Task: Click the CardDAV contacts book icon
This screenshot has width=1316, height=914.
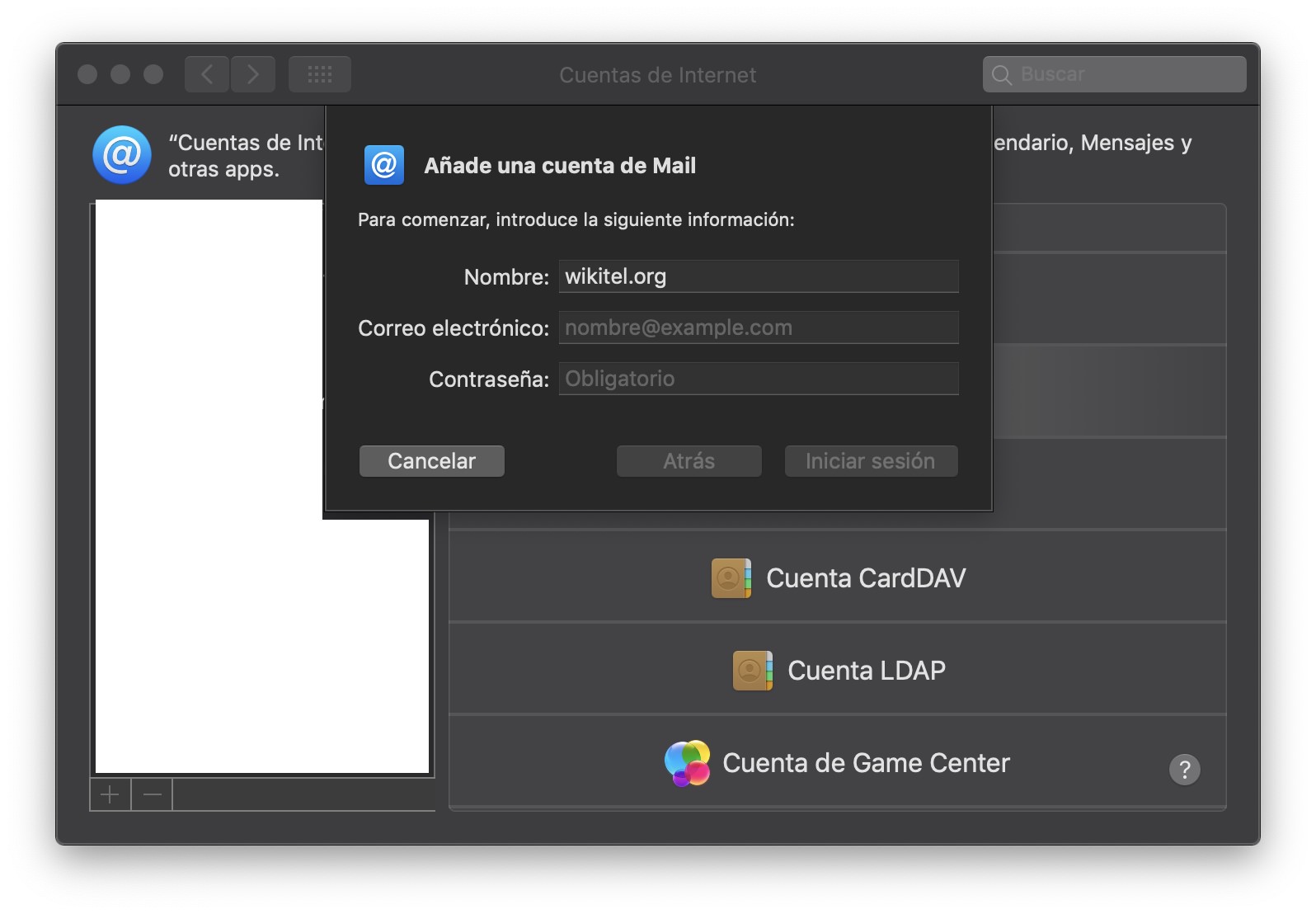Action: [x=731, y=577]
